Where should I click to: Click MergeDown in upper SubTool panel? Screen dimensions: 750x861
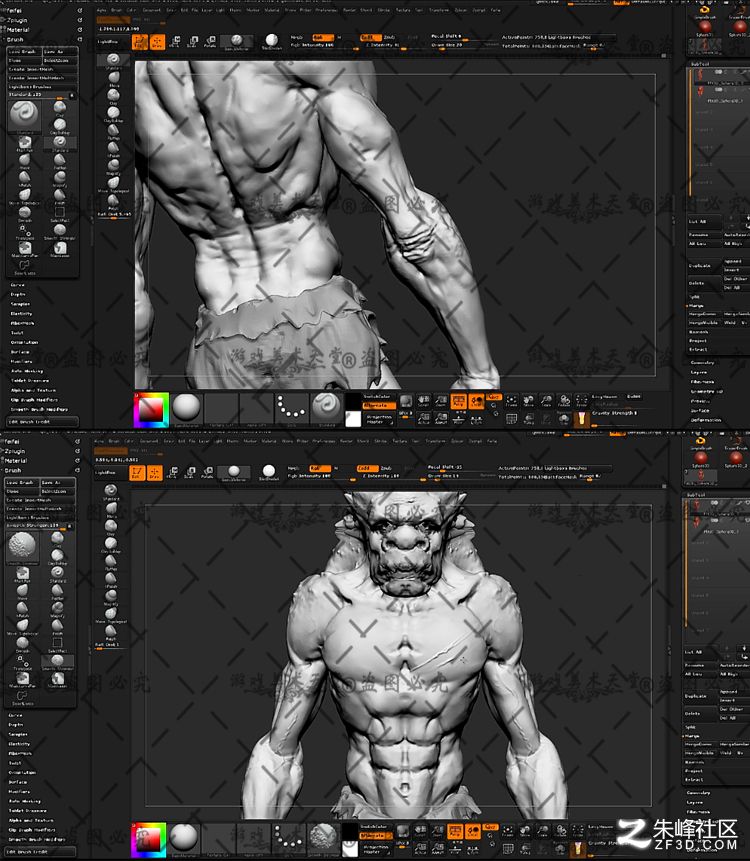pos(703,314)
